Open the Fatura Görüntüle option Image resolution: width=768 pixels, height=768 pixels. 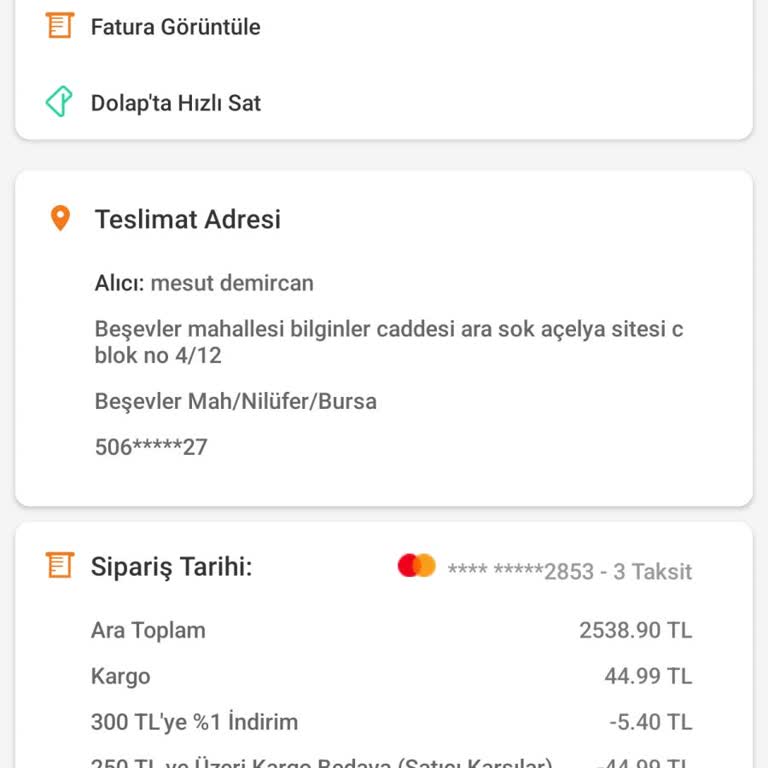pos(175,27)
